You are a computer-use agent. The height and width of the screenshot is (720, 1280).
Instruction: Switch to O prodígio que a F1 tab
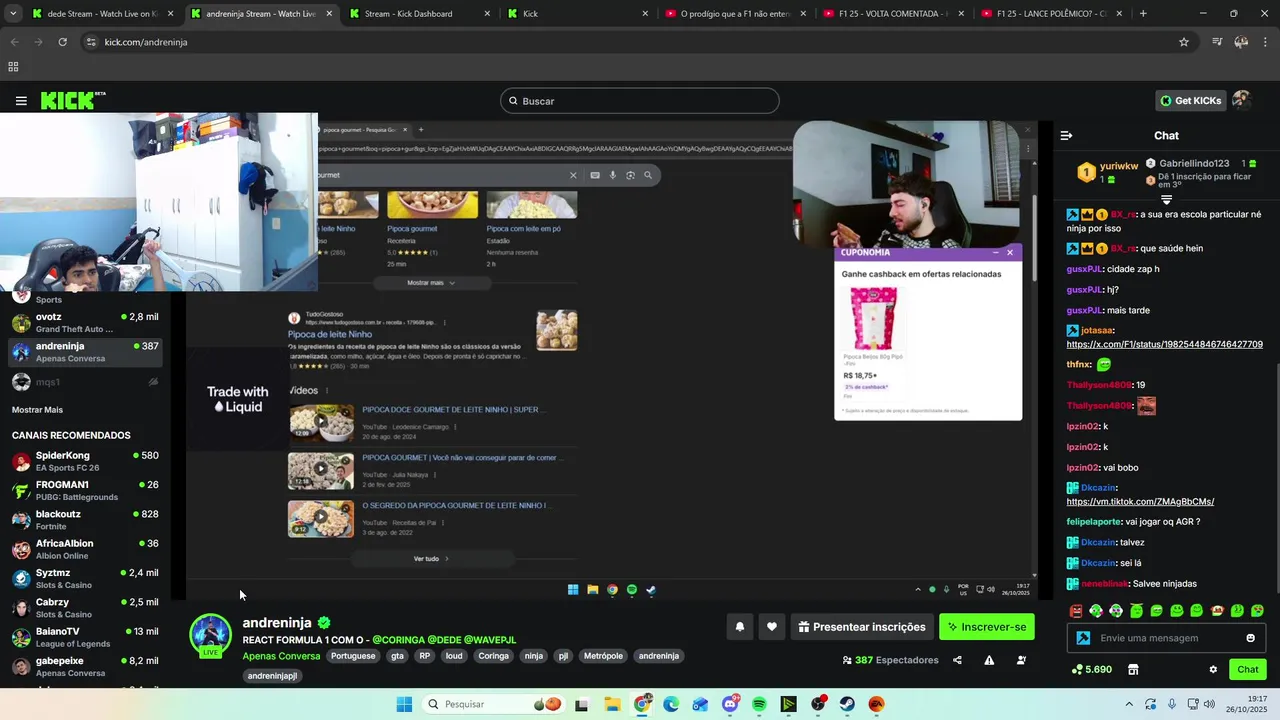coord(736,14)
